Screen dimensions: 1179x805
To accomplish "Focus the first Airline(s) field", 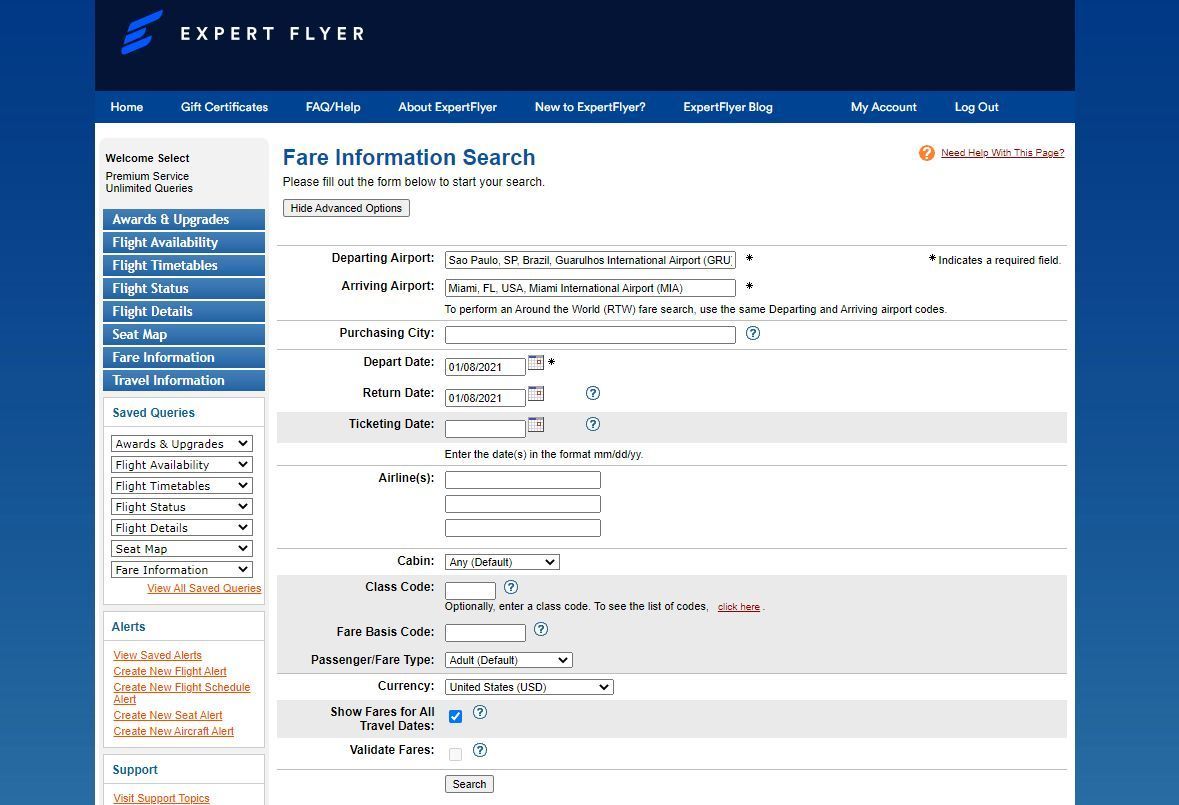I will click(x=523, y=480).
